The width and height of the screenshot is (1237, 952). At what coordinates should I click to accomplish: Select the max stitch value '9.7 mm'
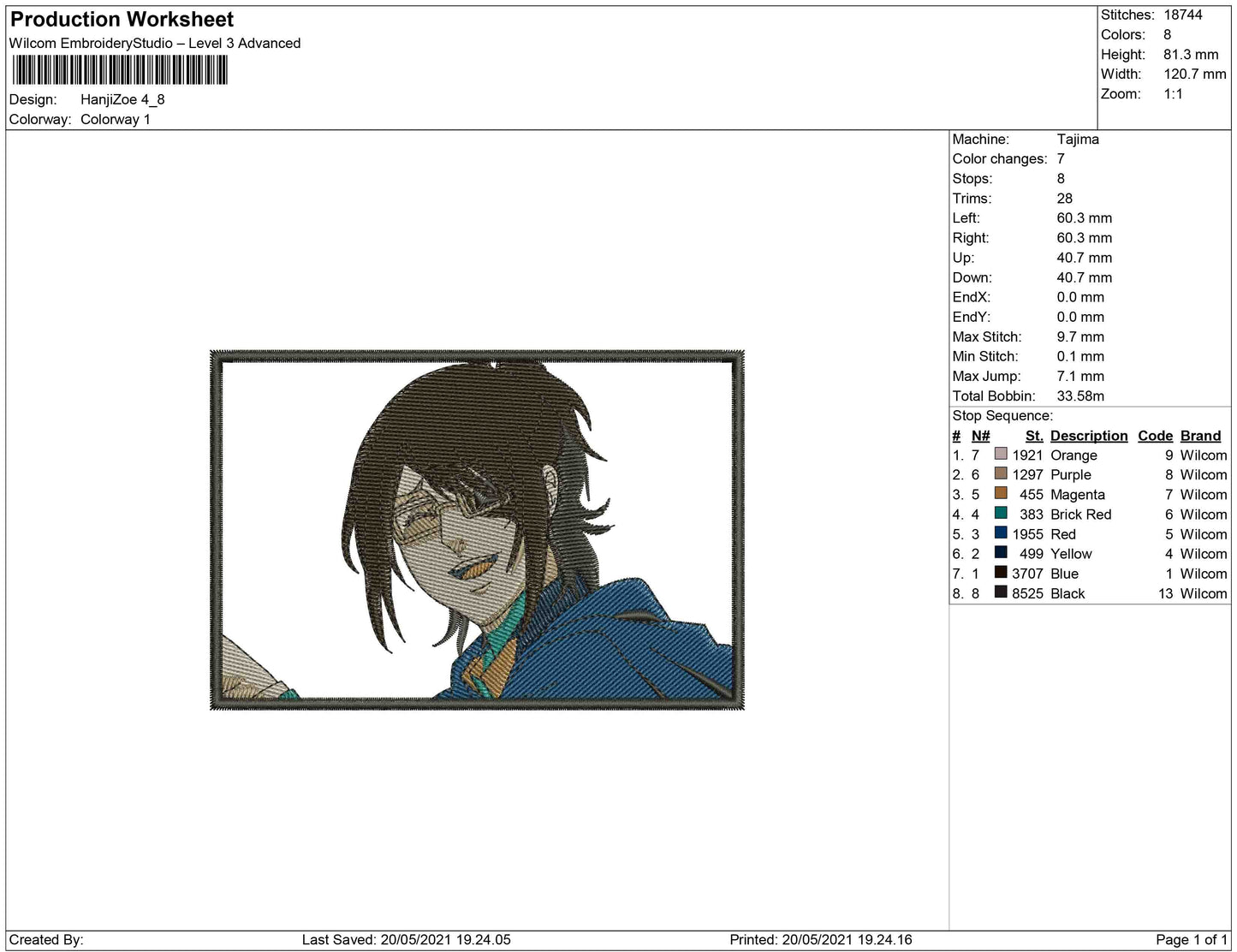pyautogui.click(x=1080, y=336)
